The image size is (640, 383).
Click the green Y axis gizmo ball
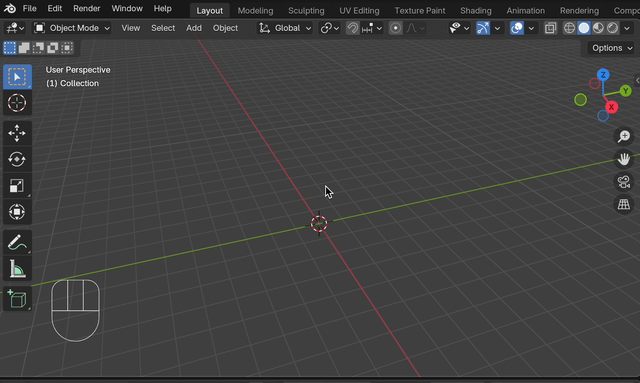click(625, 91)
